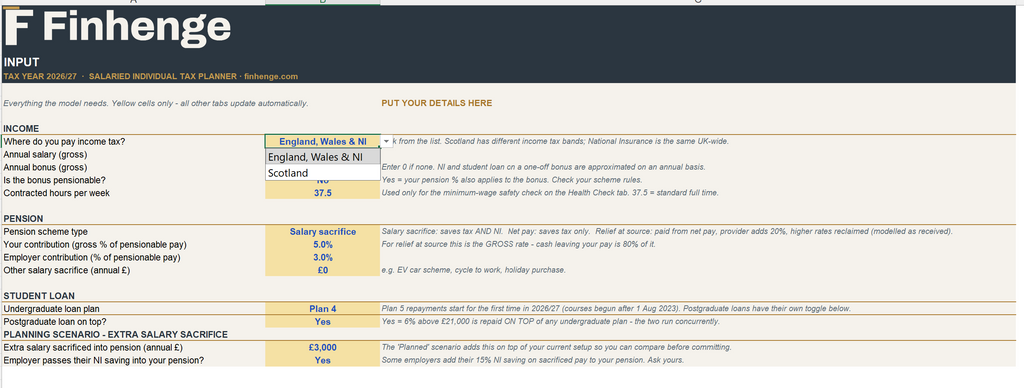
Task: Click the INCOME section heading
Action: coord(21,129)
